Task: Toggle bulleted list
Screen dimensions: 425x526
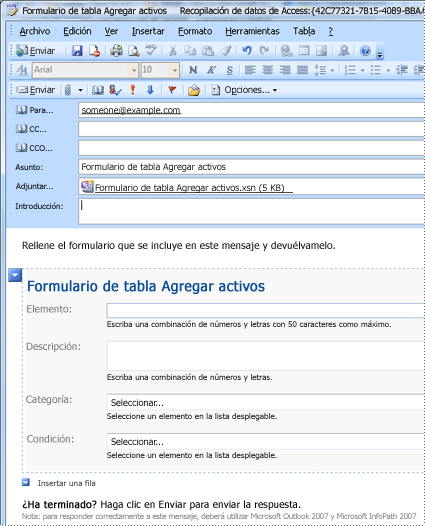Action: 376,70
